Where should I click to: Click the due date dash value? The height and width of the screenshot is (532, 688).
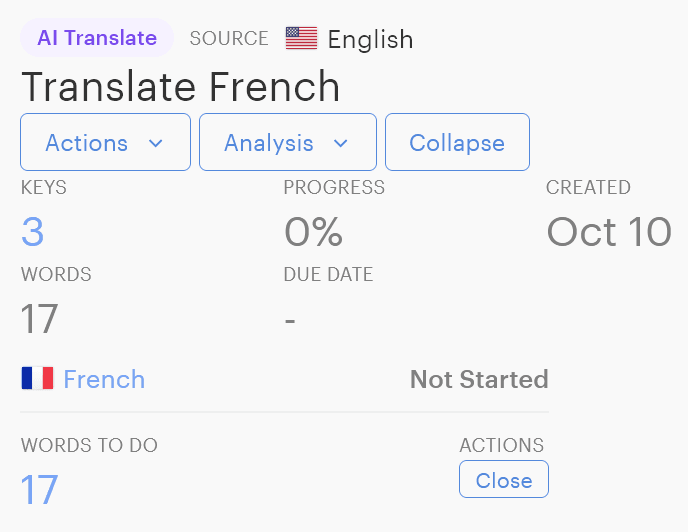290,320
